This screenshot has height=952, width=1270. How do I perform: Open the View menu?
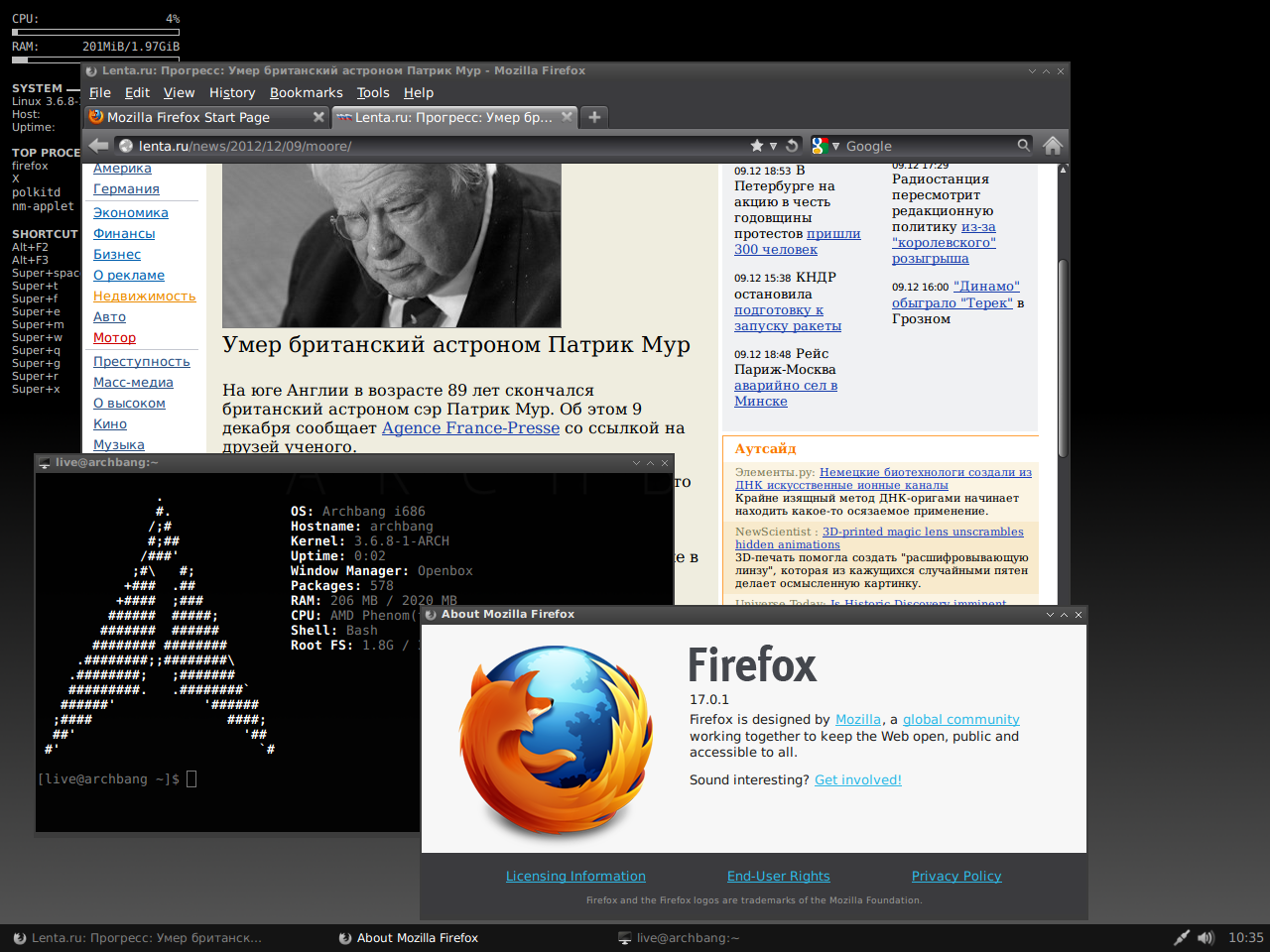click(179, 92)
